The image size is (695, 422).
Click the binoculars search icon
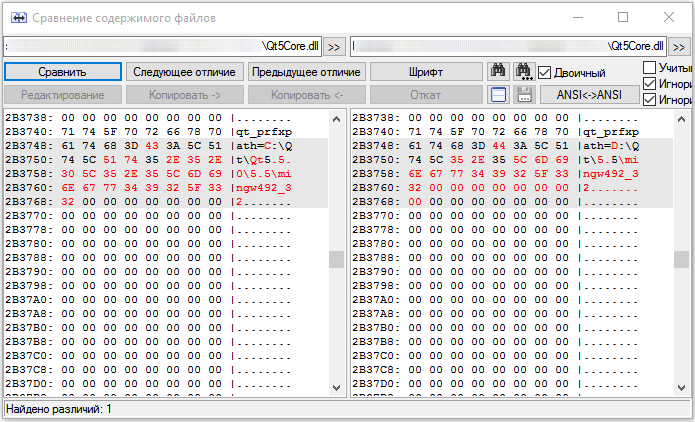(x=498, y=71)
